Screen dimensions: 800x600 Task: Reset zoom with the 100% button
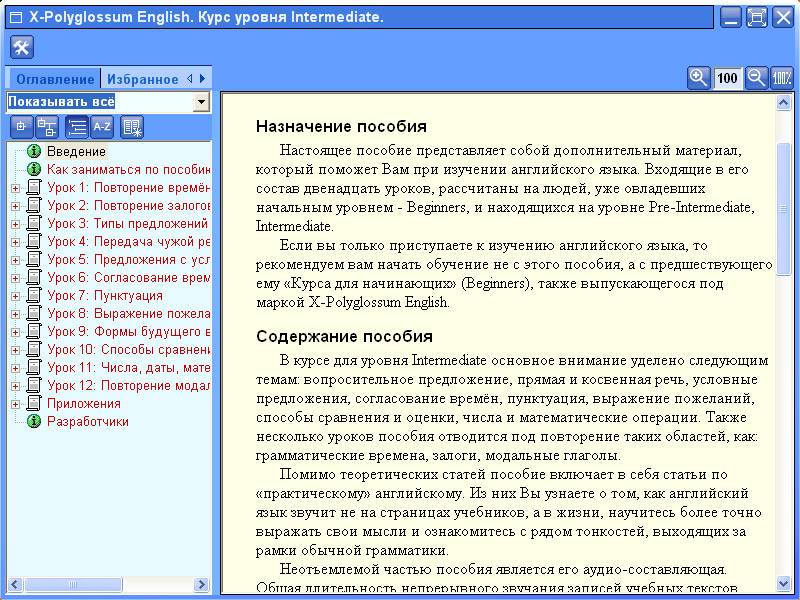pyautogui.click(x=782, y=78)
